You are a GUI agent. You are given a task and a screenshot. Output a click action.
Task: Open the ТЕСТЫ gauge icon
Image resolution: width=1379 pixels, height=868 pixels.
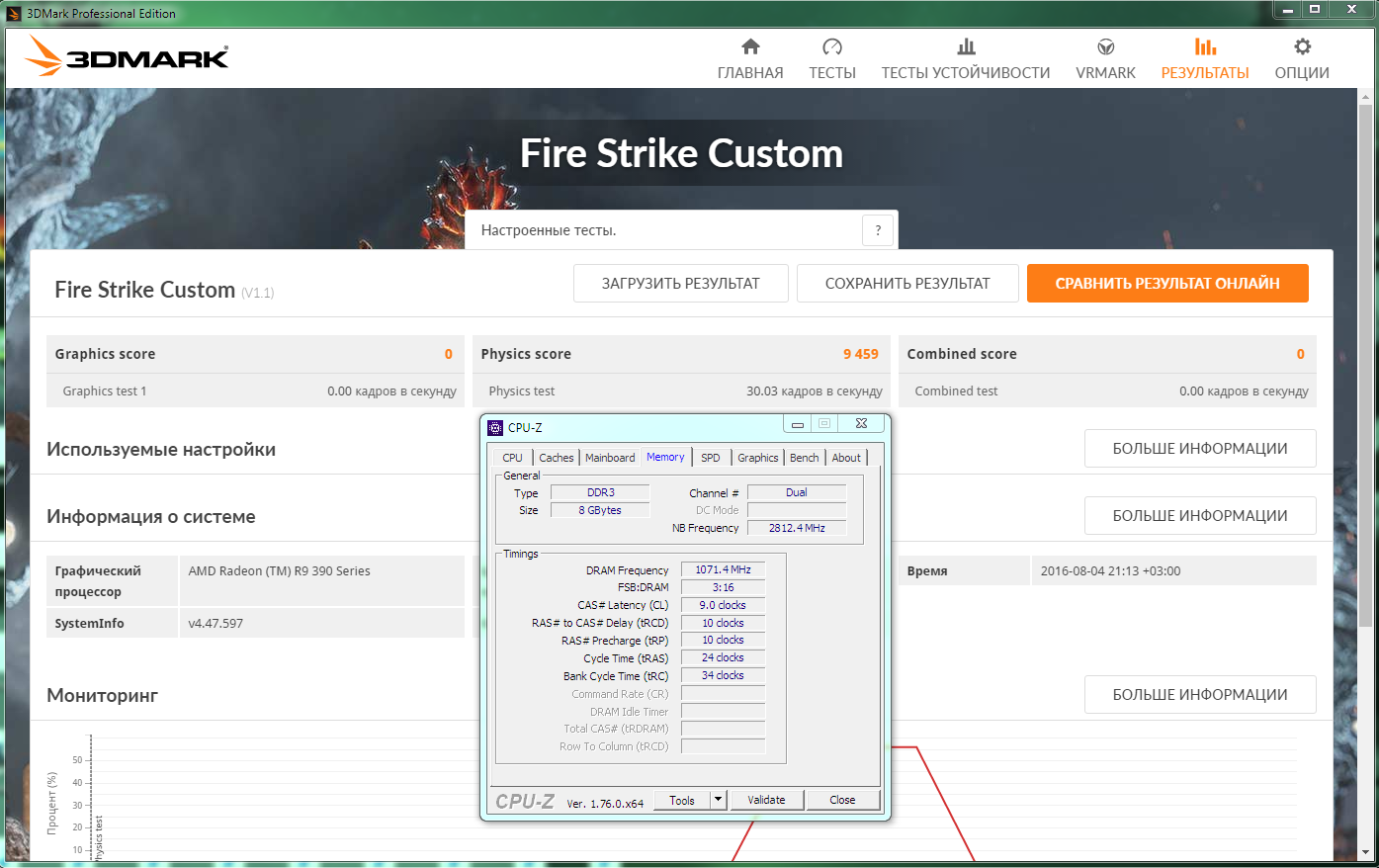pyautogui.click(x=832, y=46)
